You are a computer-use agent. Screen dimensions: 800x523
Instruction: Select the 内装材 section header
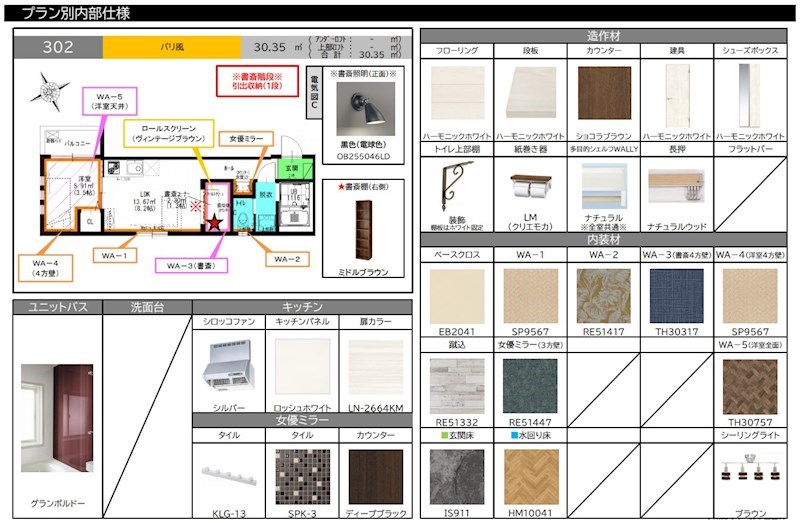[x=603, y=240]
